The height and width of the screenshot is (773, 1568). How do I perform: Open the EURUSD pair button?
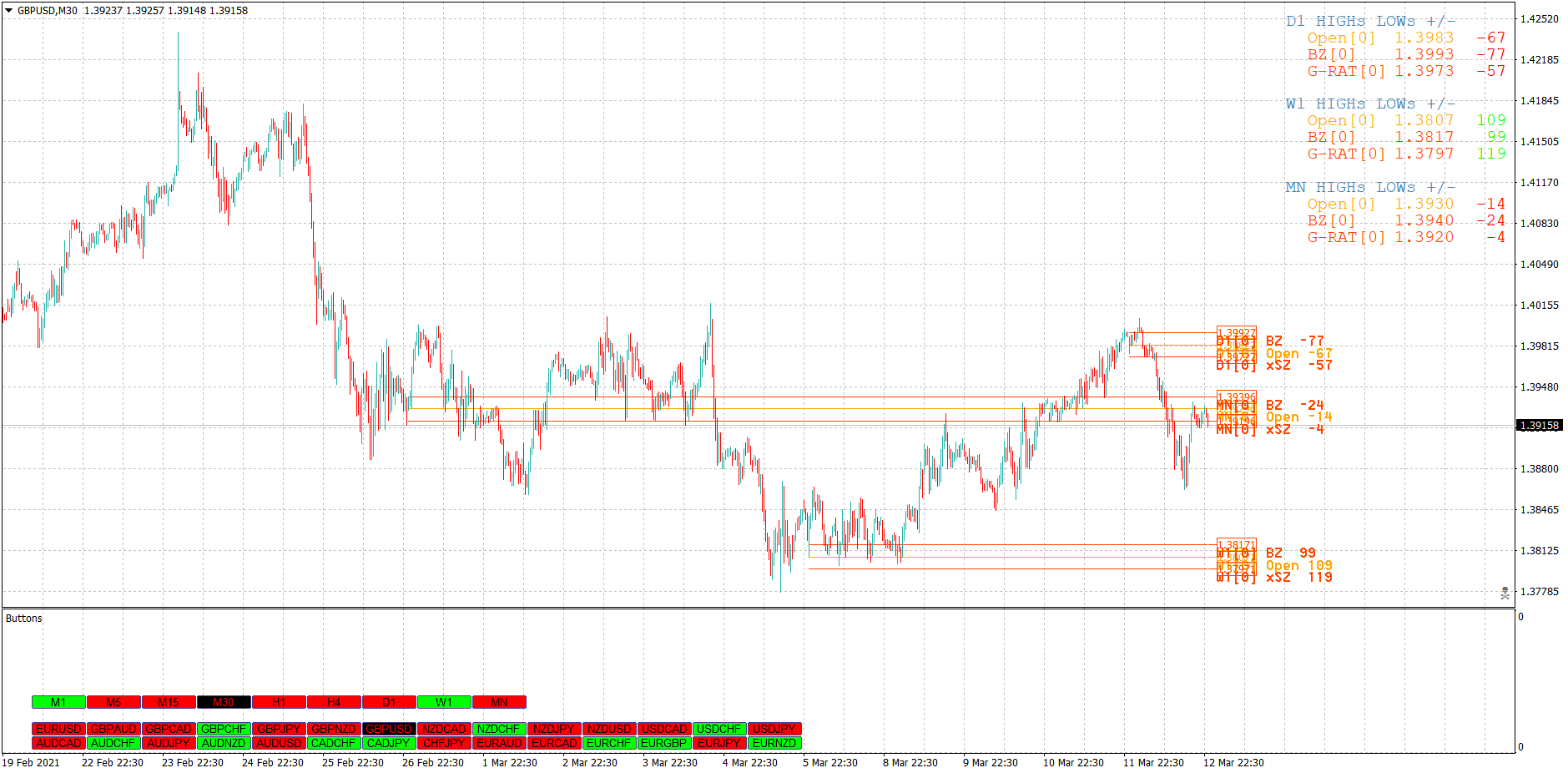point(58,729)
